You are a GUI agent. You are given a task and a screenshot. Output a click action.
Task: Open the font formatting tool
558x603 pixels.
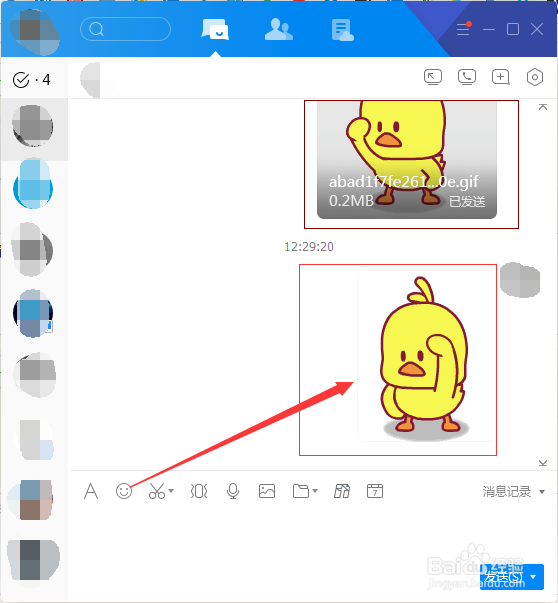click(91, 491)
